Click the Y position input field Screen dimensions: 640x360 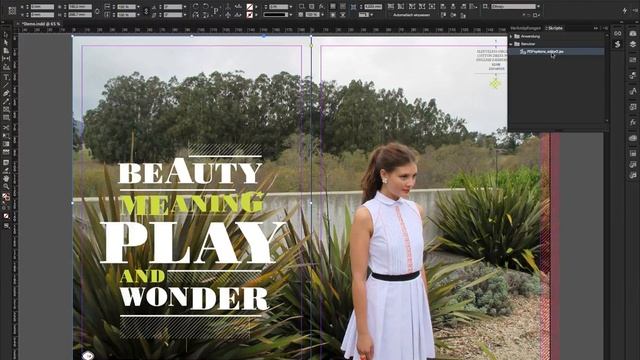[x=42, y=15]
